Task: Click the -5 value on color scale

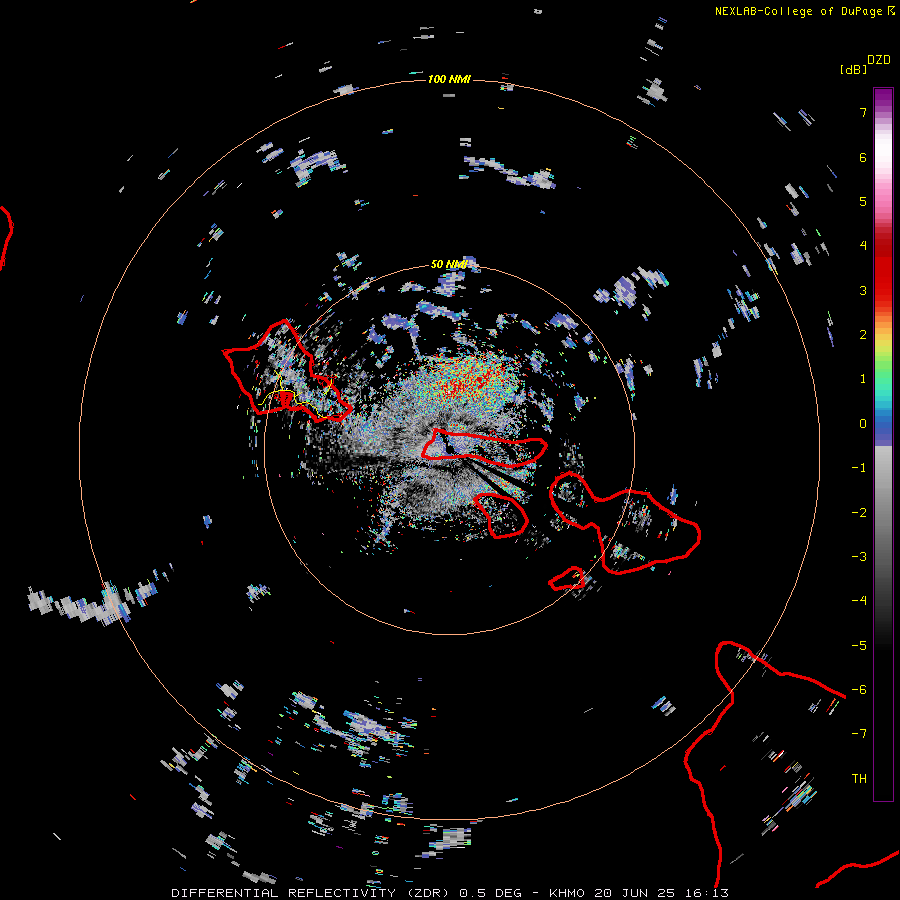Action: pos(859,646)
